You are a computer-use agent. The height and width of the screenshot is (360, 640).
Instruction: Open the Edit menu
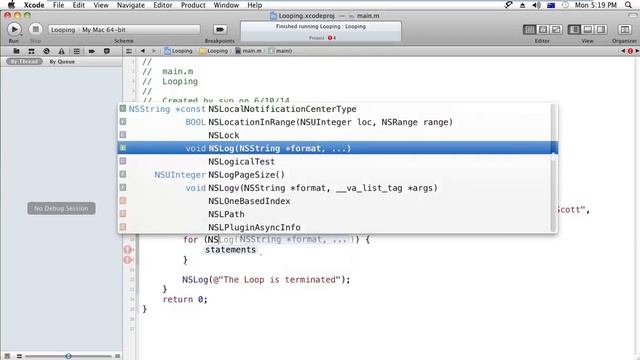79,5
